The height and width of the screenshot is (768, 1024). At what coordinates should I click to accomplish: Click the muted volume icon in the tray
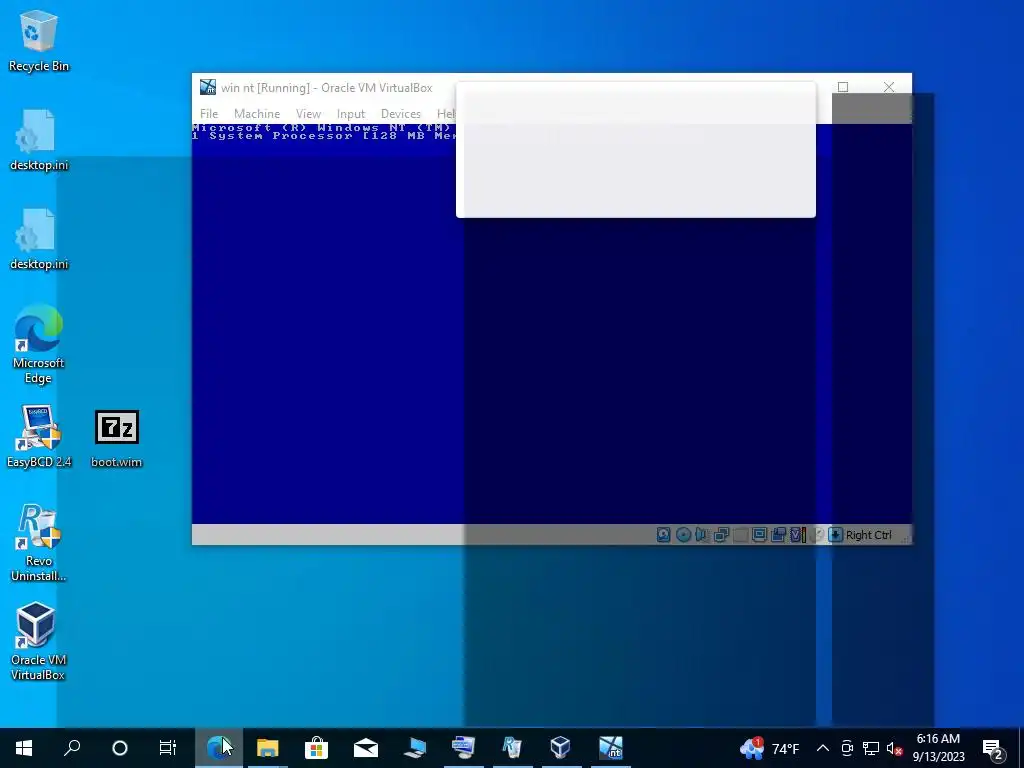tap(894, 748)
